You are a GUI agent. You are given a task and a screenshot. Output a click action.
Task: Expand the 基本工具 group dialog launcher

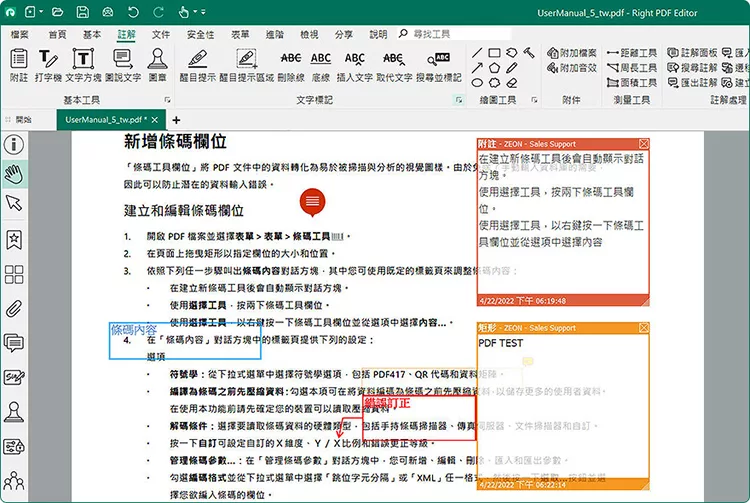pos(166,101)
